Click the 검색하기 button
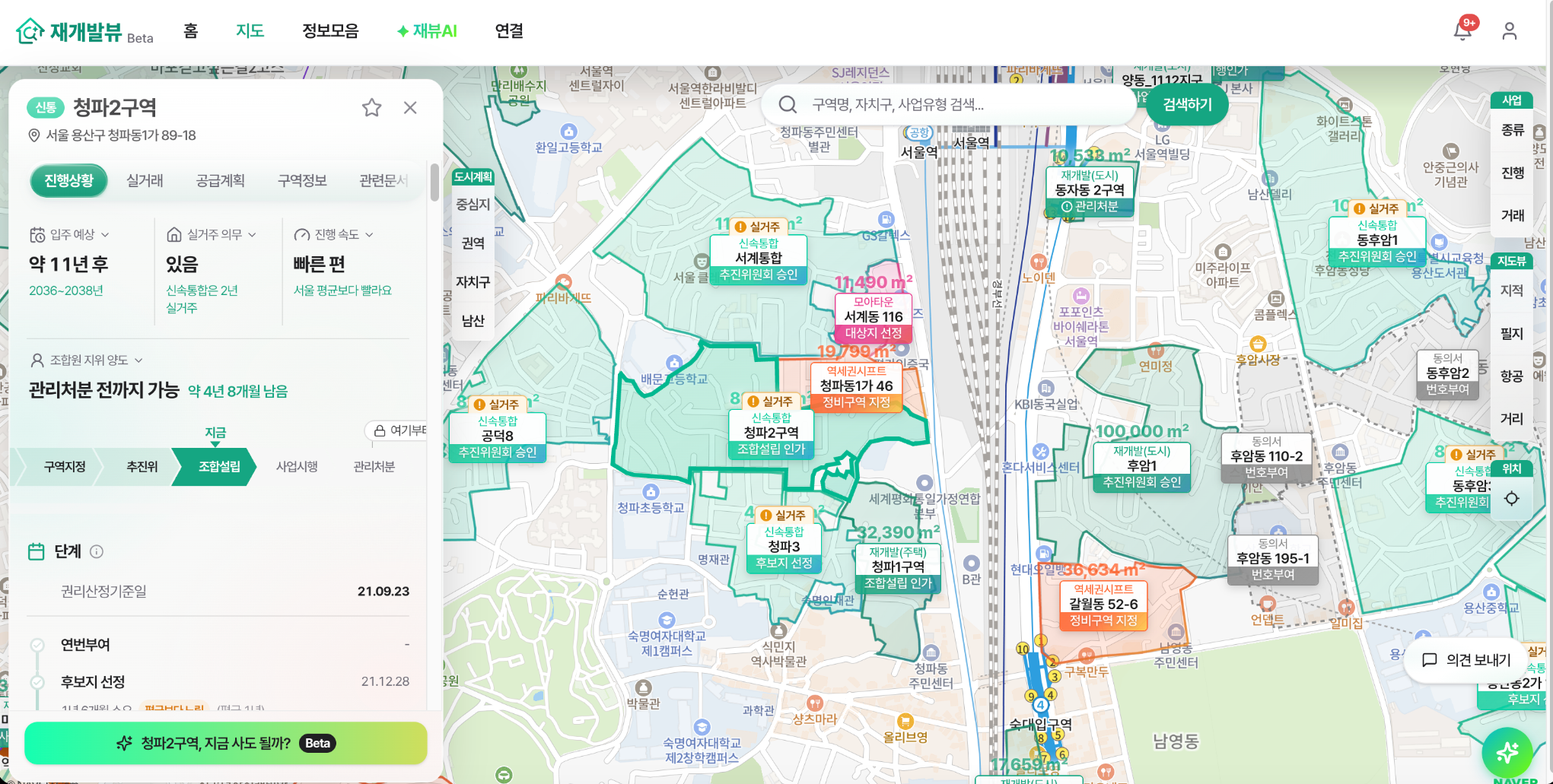 [x=1186, y=104]
